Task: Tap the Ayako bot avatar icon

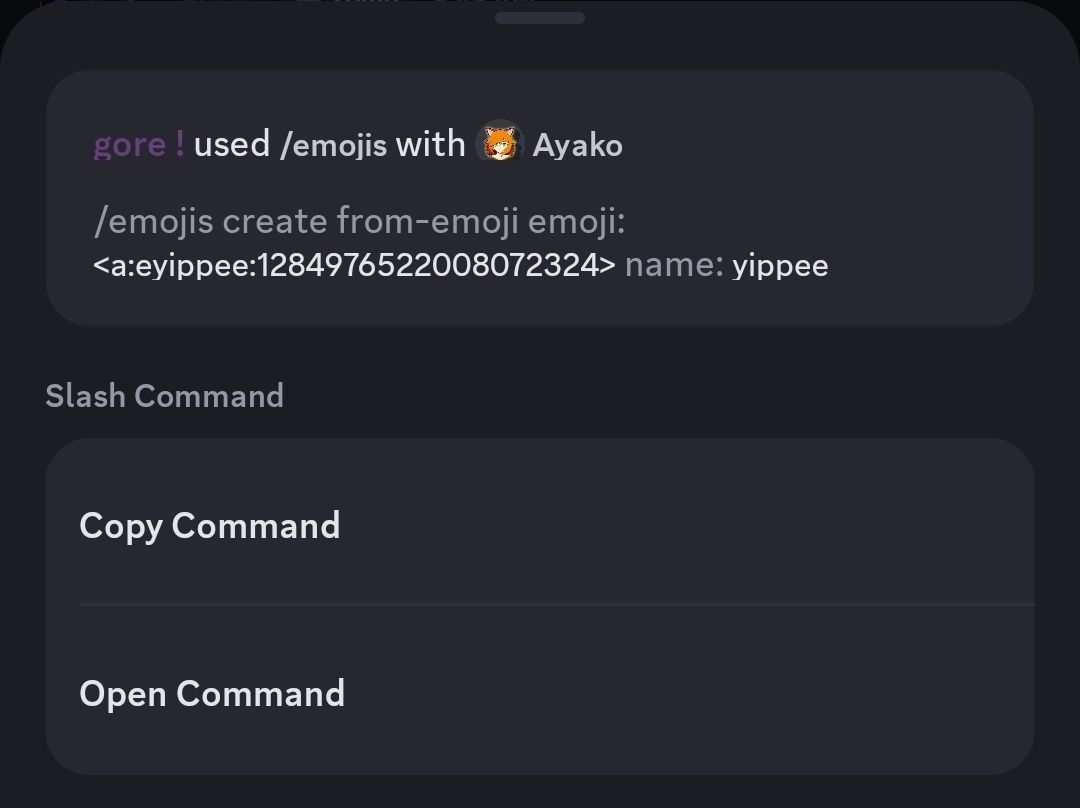Action: (500, 144)
